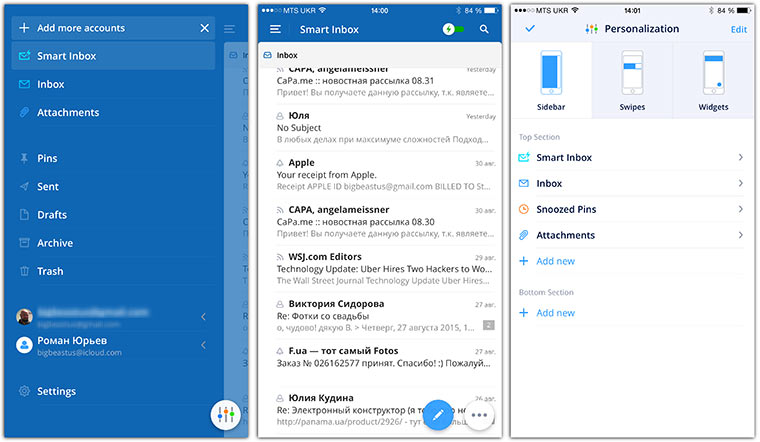This screenshot has width=760, height=442.
Task: Click the feed icon beside WSJ.com Editors
Action: (280, 257)
